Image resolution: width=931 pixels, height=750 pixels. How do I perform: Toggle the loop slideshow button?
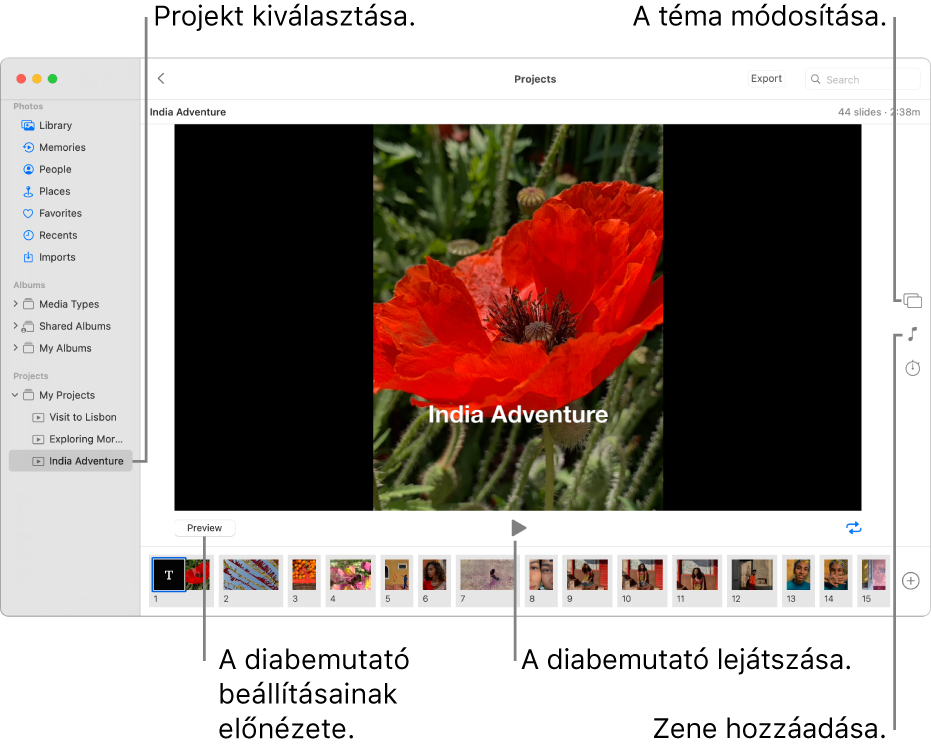[854, 528]
